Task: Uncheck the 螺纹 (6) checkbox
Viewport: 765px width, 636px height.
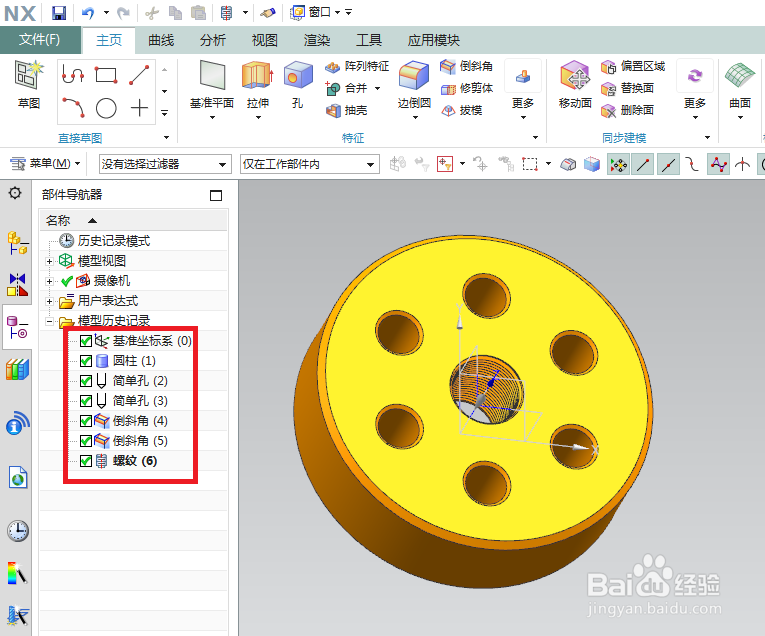Action: [x=86, y=461]
